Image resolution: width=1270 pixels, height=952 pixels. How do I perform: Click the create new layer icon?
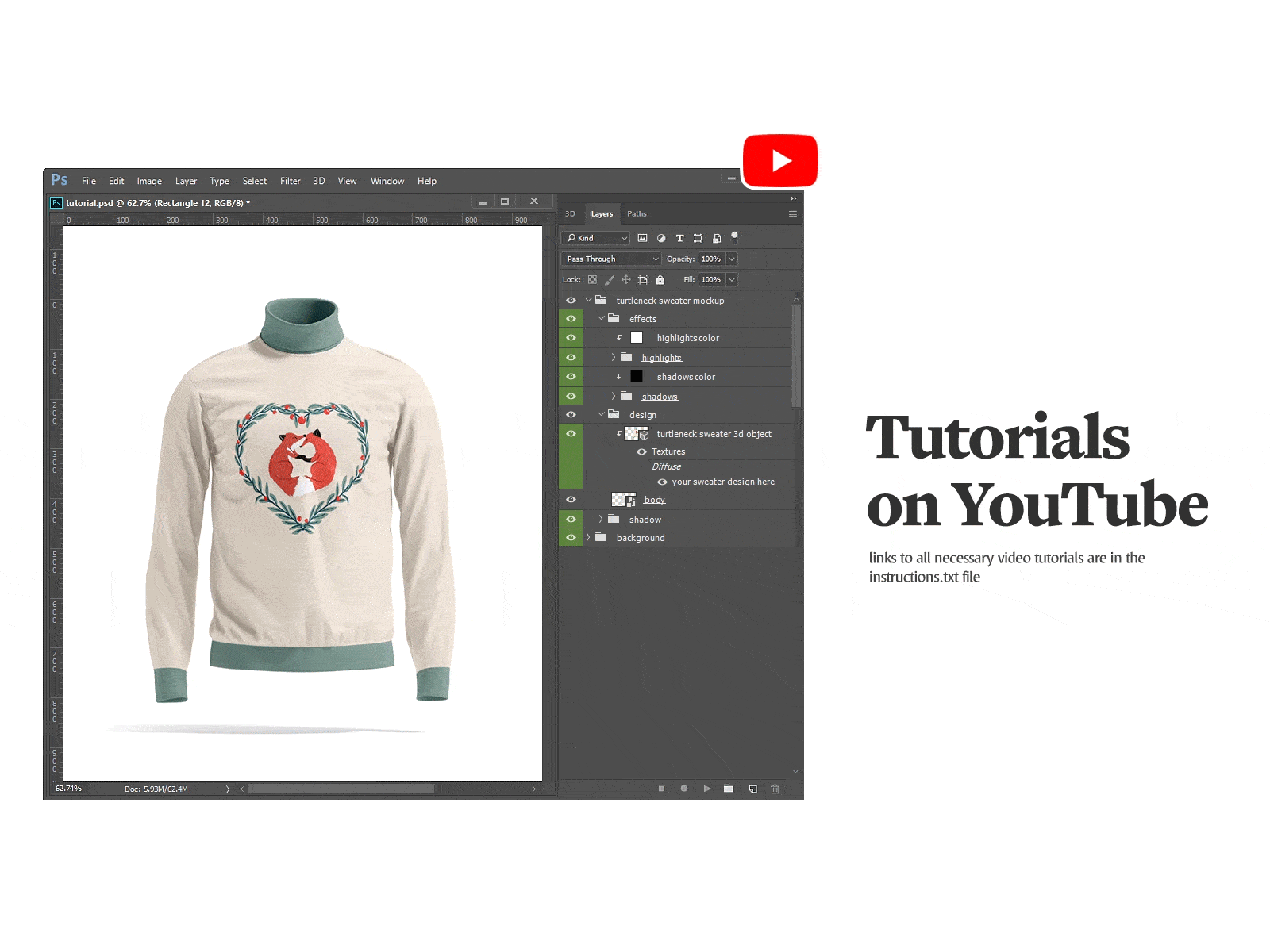pyautogui.click(x=752, y=789)
